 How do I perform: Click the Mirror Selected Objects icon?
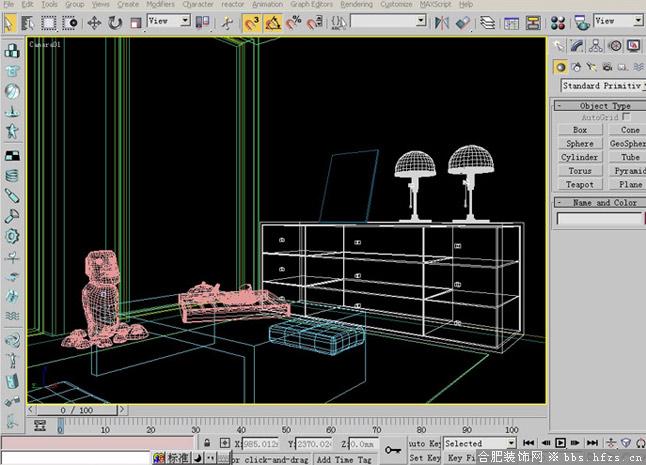[442, 23]
